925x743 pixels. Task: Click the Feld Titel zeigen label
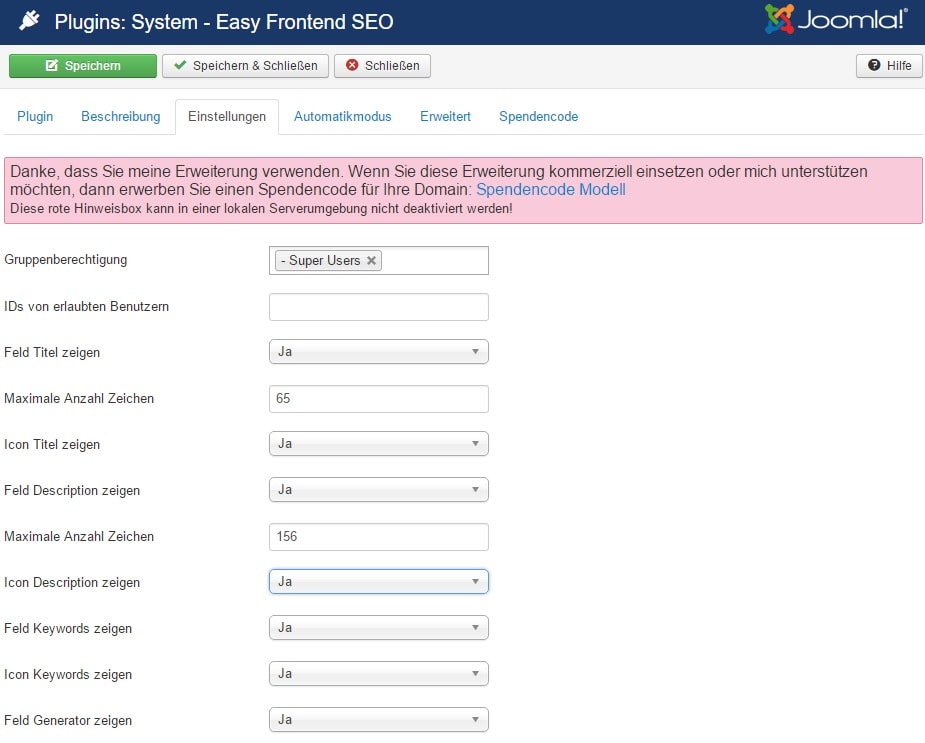coord(52,352)
